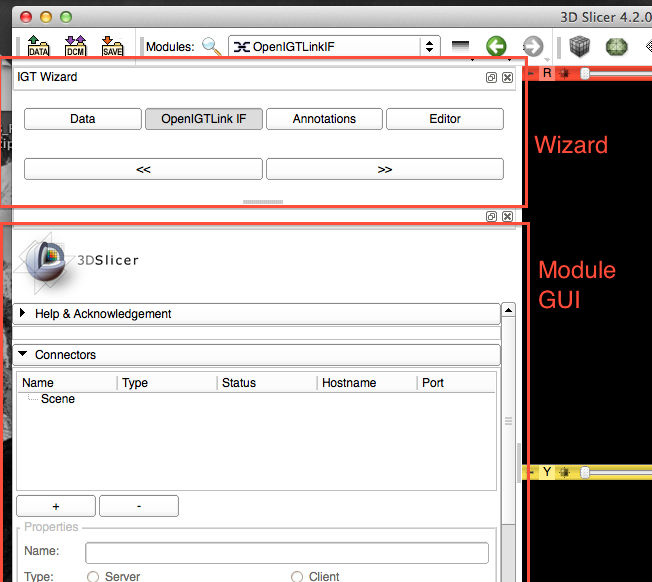Expand Help & Acknowledgement section

click(x=24, y=313)
